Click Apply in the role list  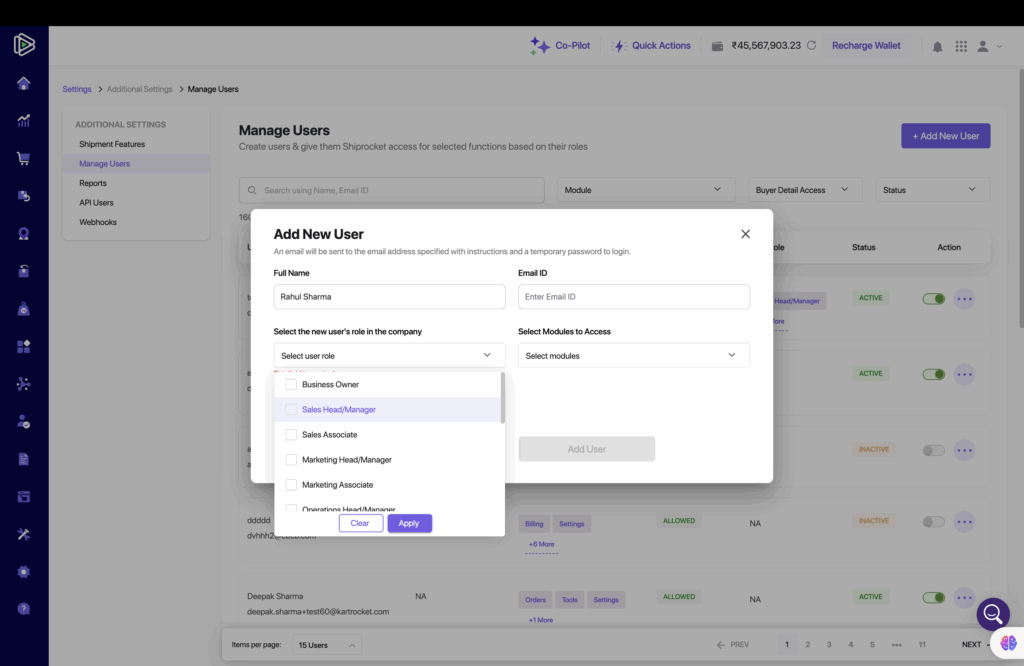409,523
